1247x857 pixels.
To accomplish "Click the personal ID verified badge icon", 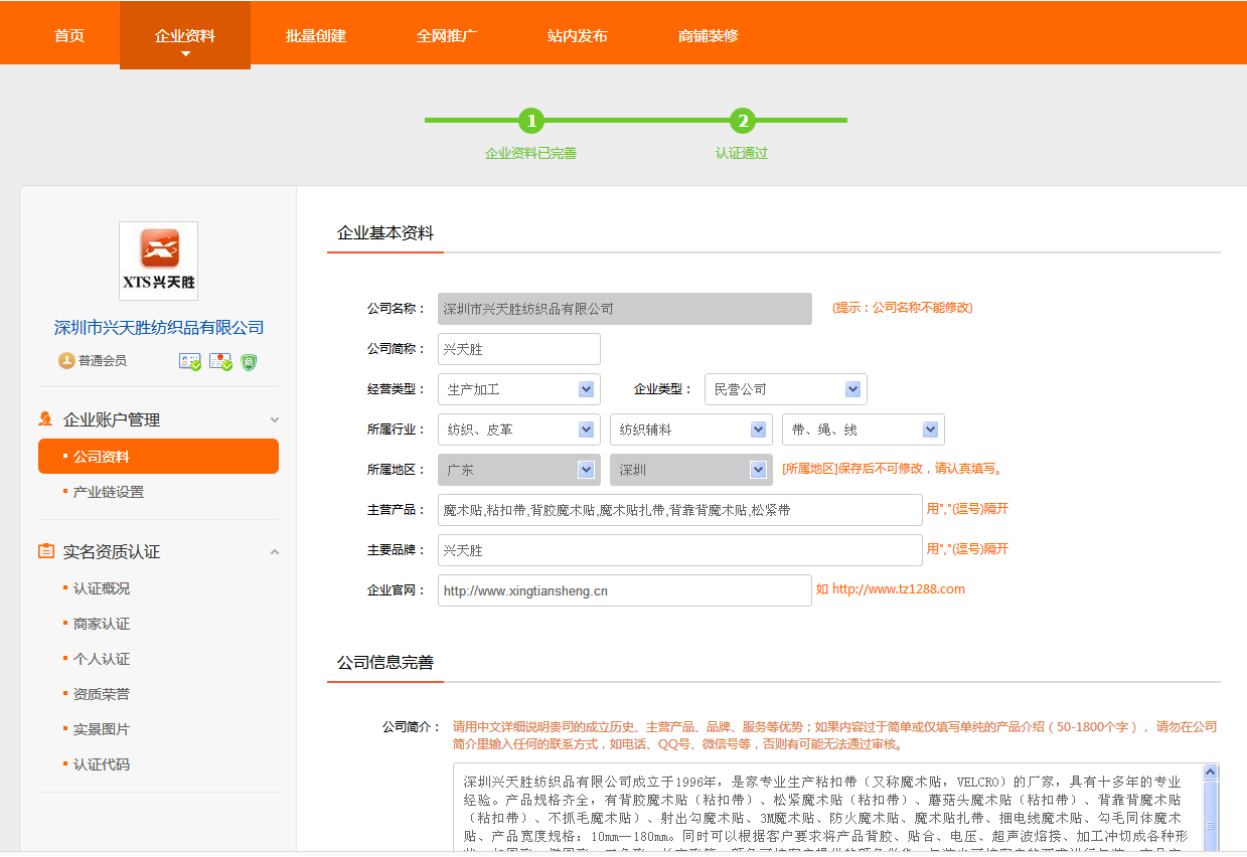I will coord(189,362).
